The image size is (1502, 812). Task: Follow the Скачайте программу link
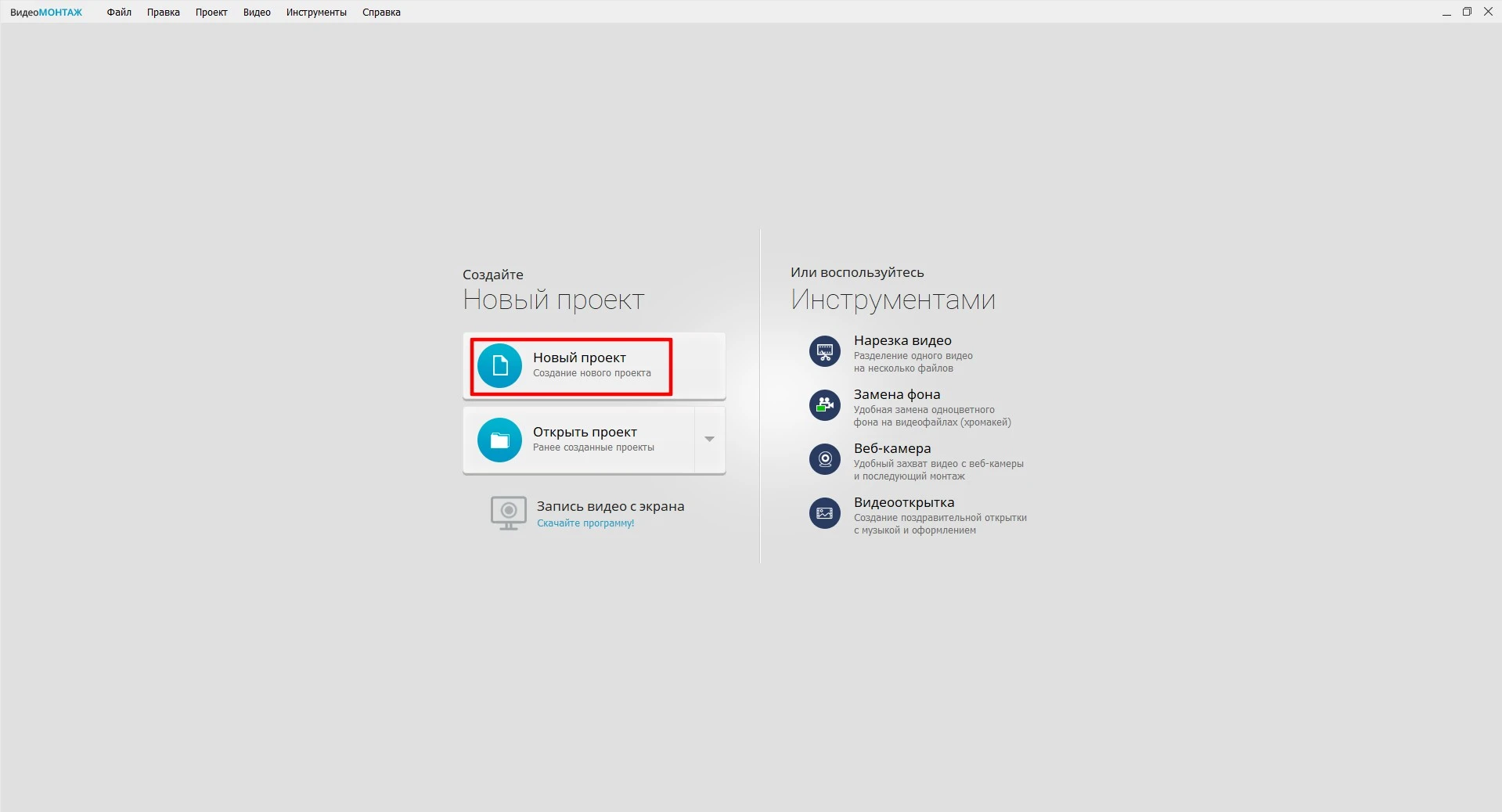[x=585, y=523]
